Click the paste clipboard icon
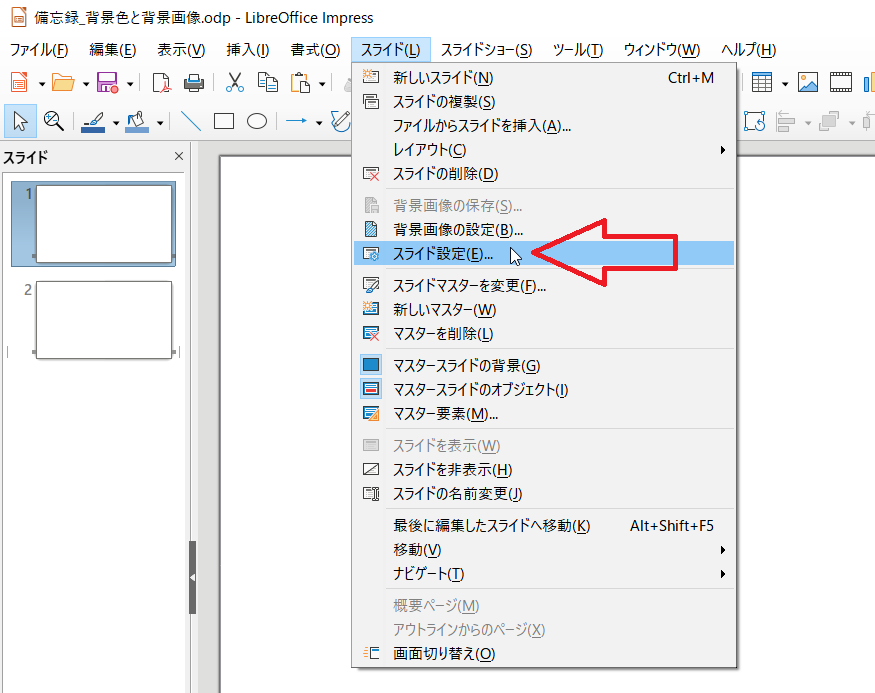This screenshot has width=875, height=693. pos(300,83)
